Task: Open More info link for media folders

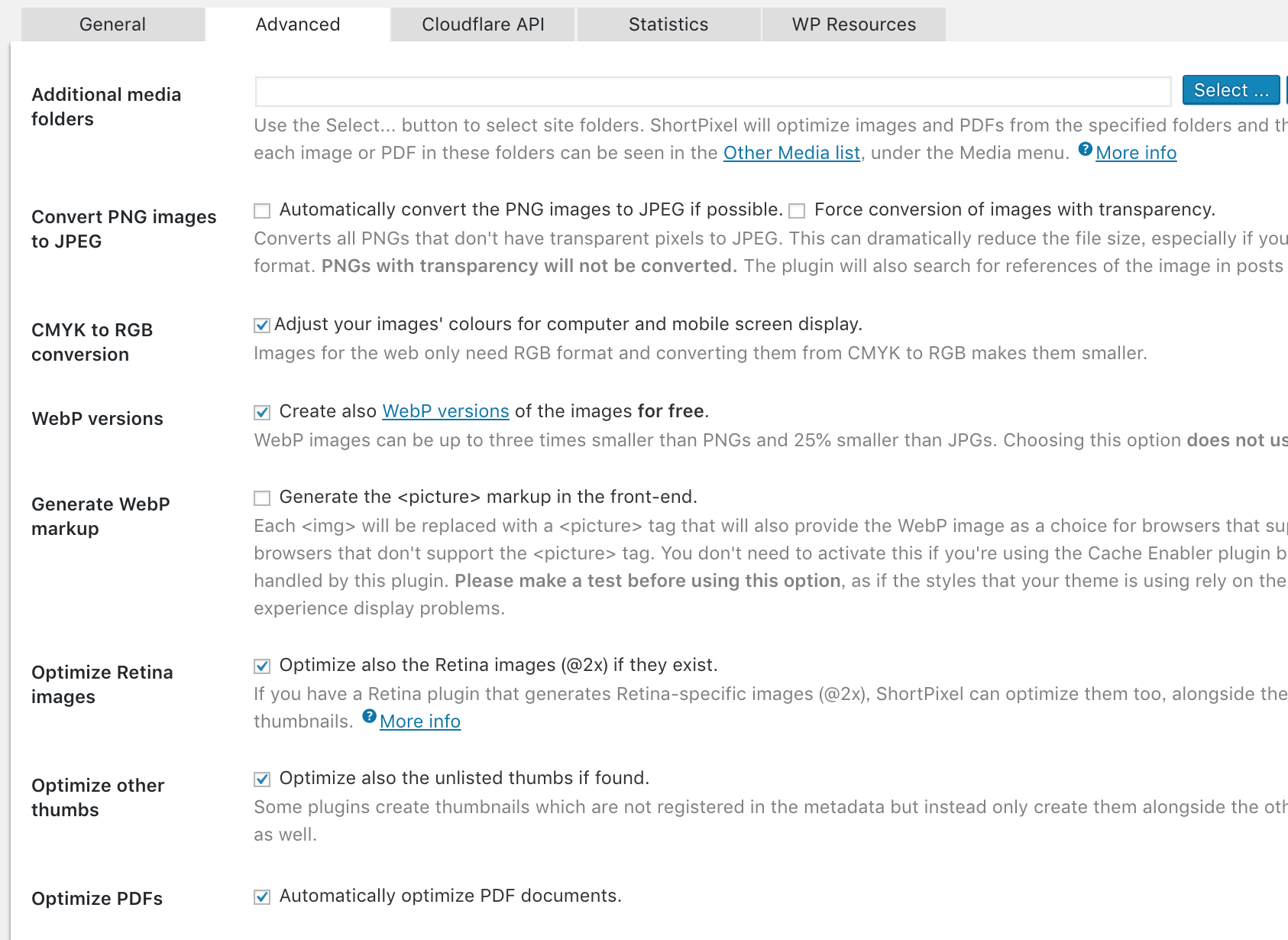Action: tap(1135, 153)
